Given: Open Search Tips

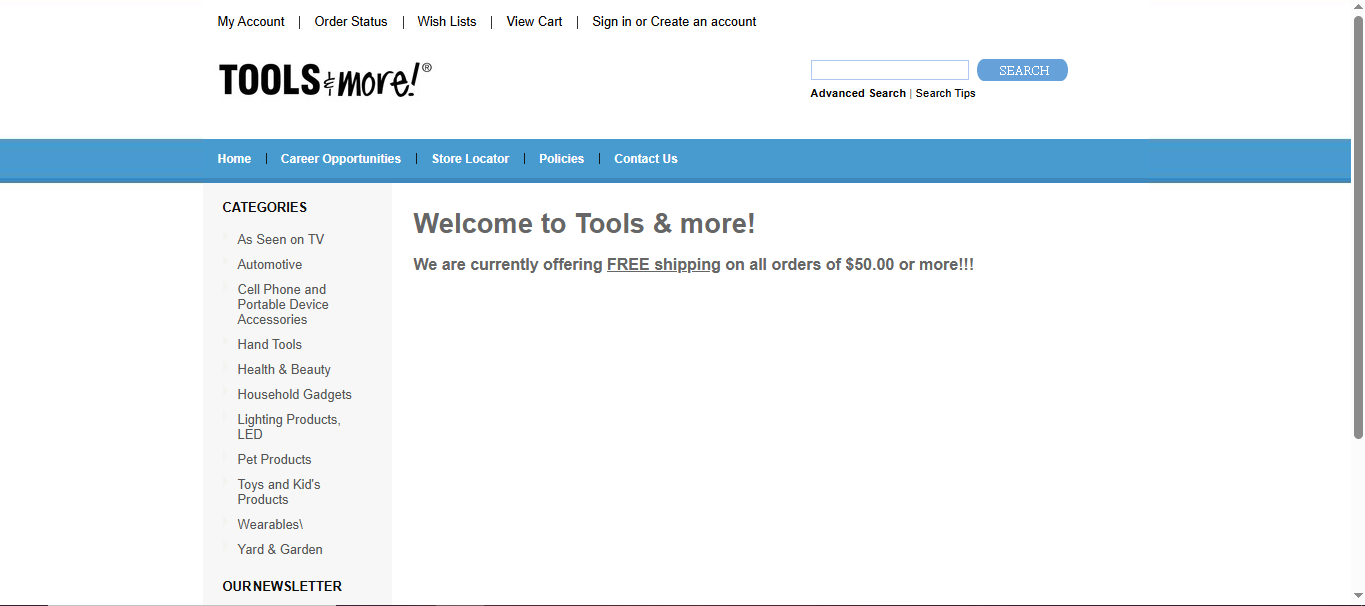Looking at the screenshot, I should click(x=945, y=93).
